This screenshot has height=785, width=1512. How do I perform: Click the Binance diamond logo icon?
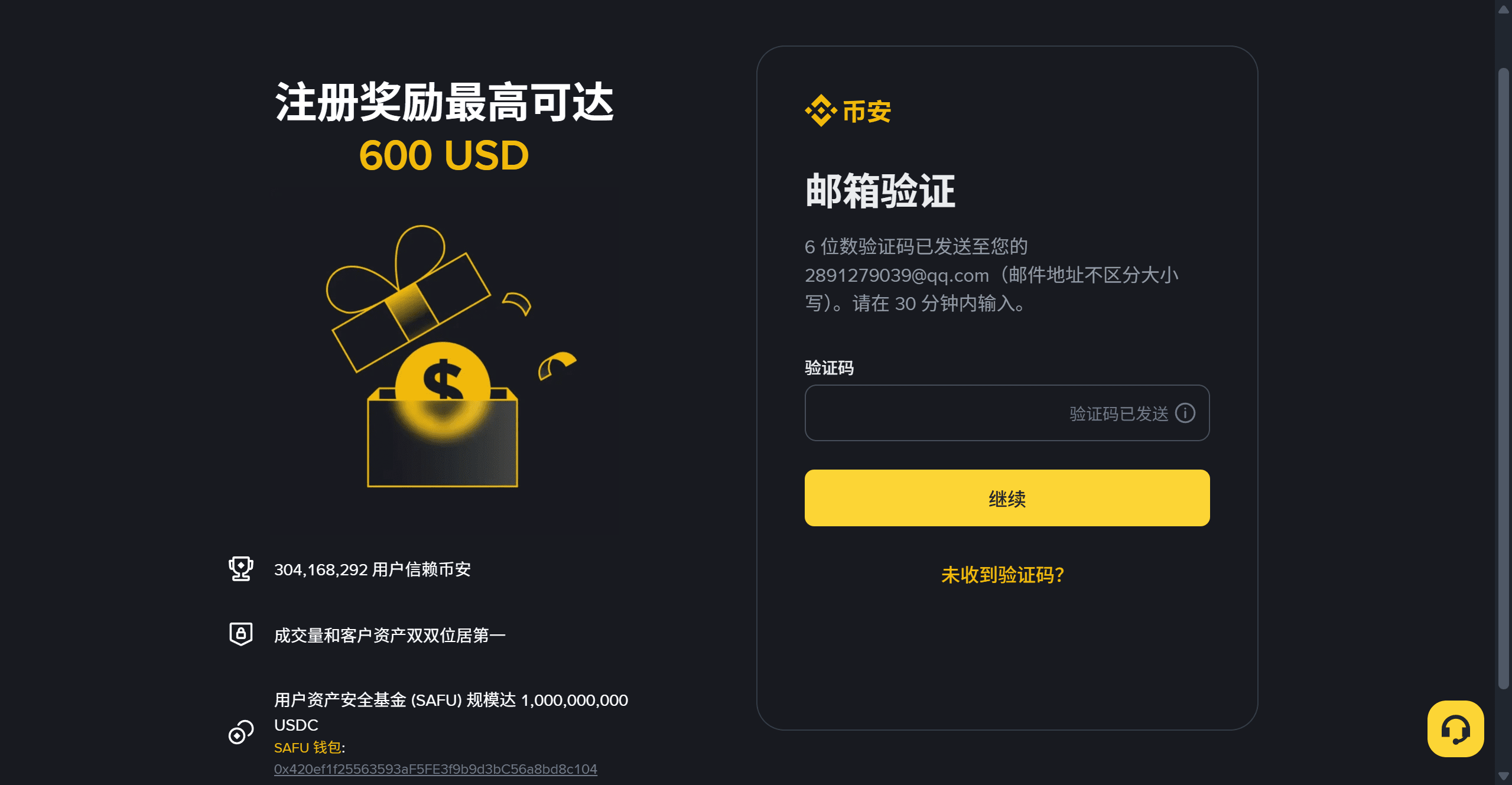[821, 110]
